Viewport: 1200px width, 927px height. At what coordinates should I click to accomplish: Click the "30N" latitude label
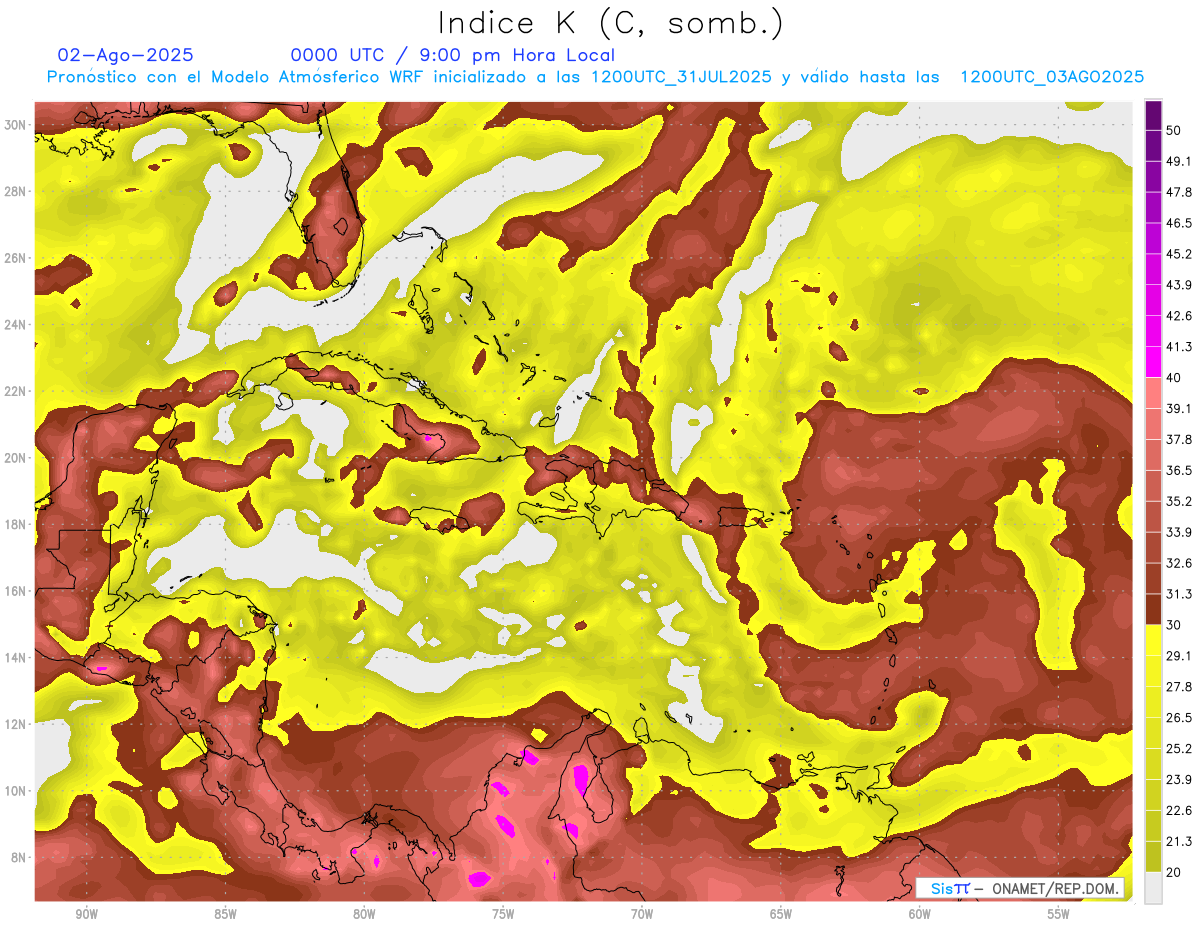click(x=17, y=125)
